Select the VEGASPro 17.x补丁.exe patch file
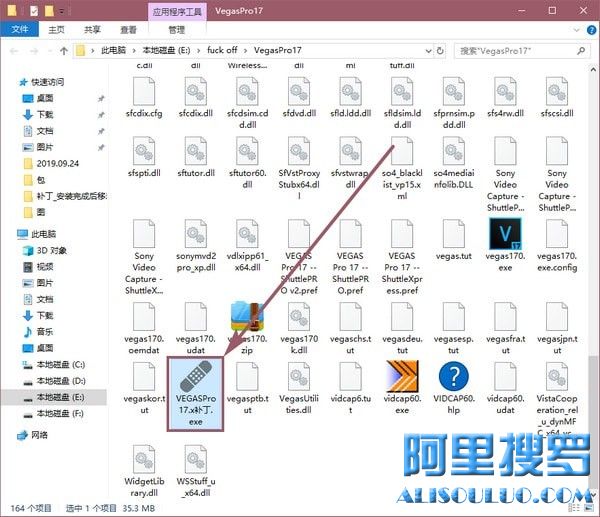 (196, 394)
